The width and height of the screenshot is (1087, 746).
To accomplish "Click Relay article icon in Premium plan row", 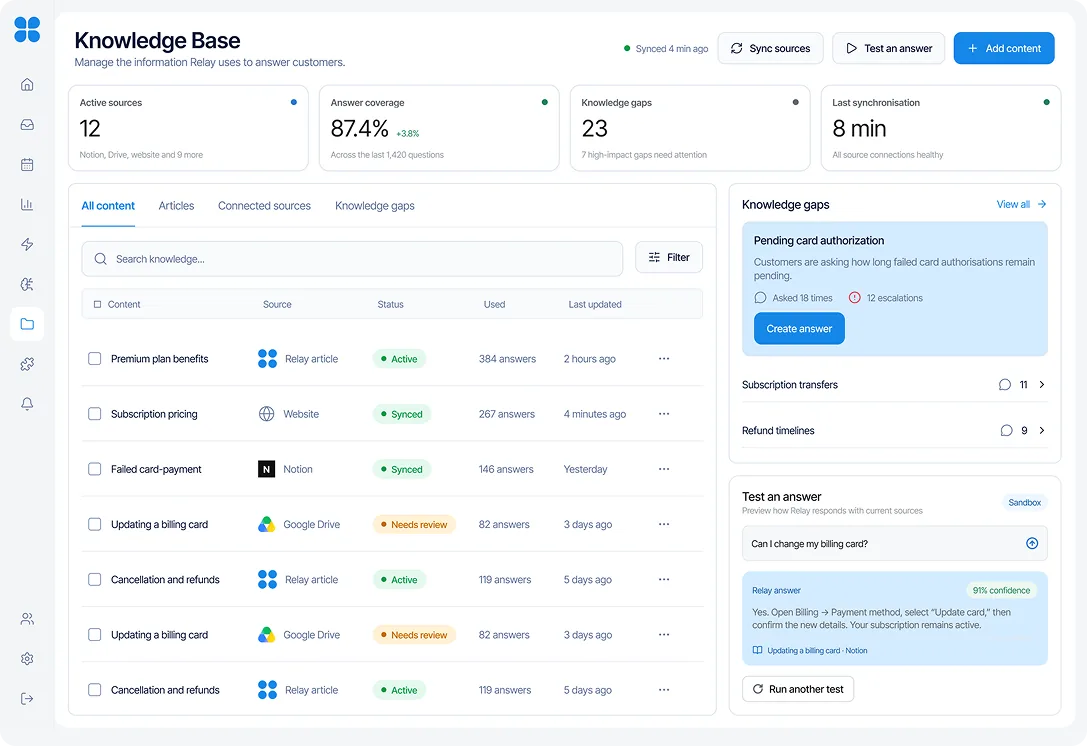I will (x=267, y=358).
